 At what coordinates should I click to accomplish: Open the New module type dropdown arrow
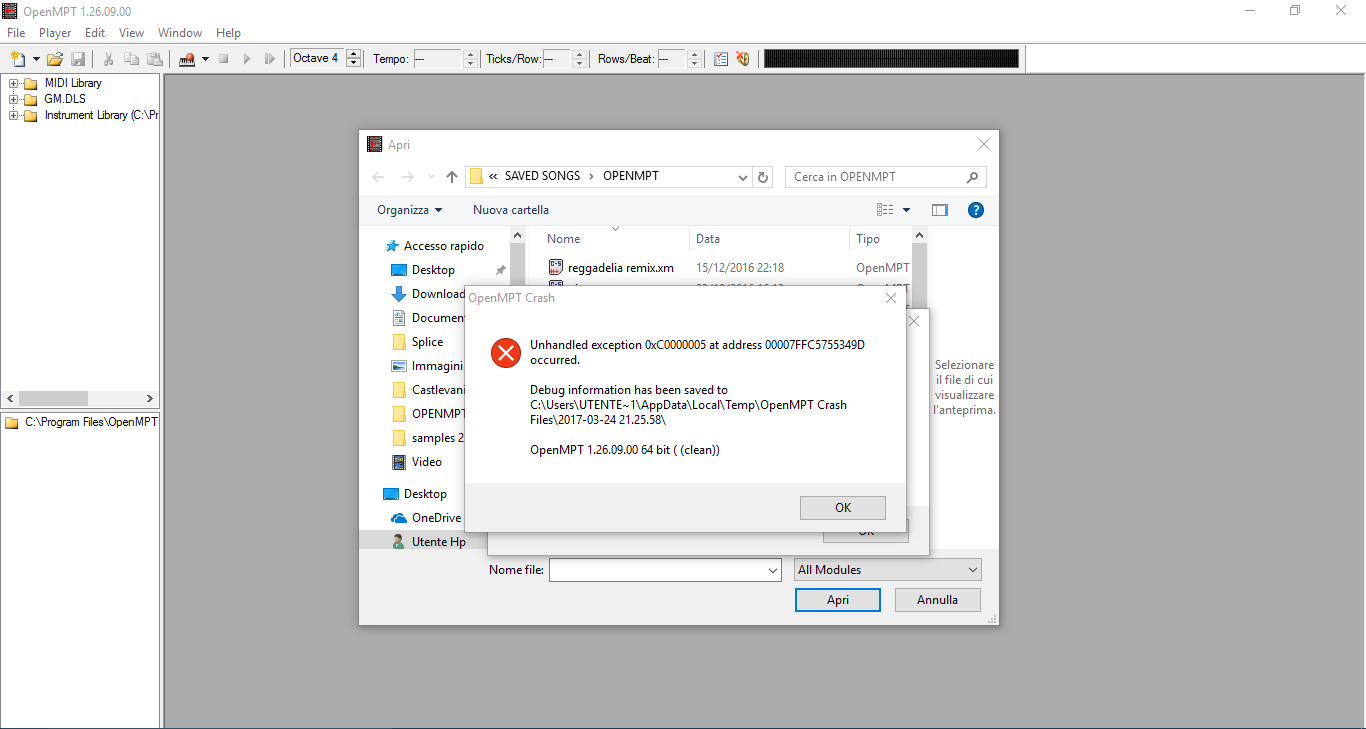click(x=36, y=59)
